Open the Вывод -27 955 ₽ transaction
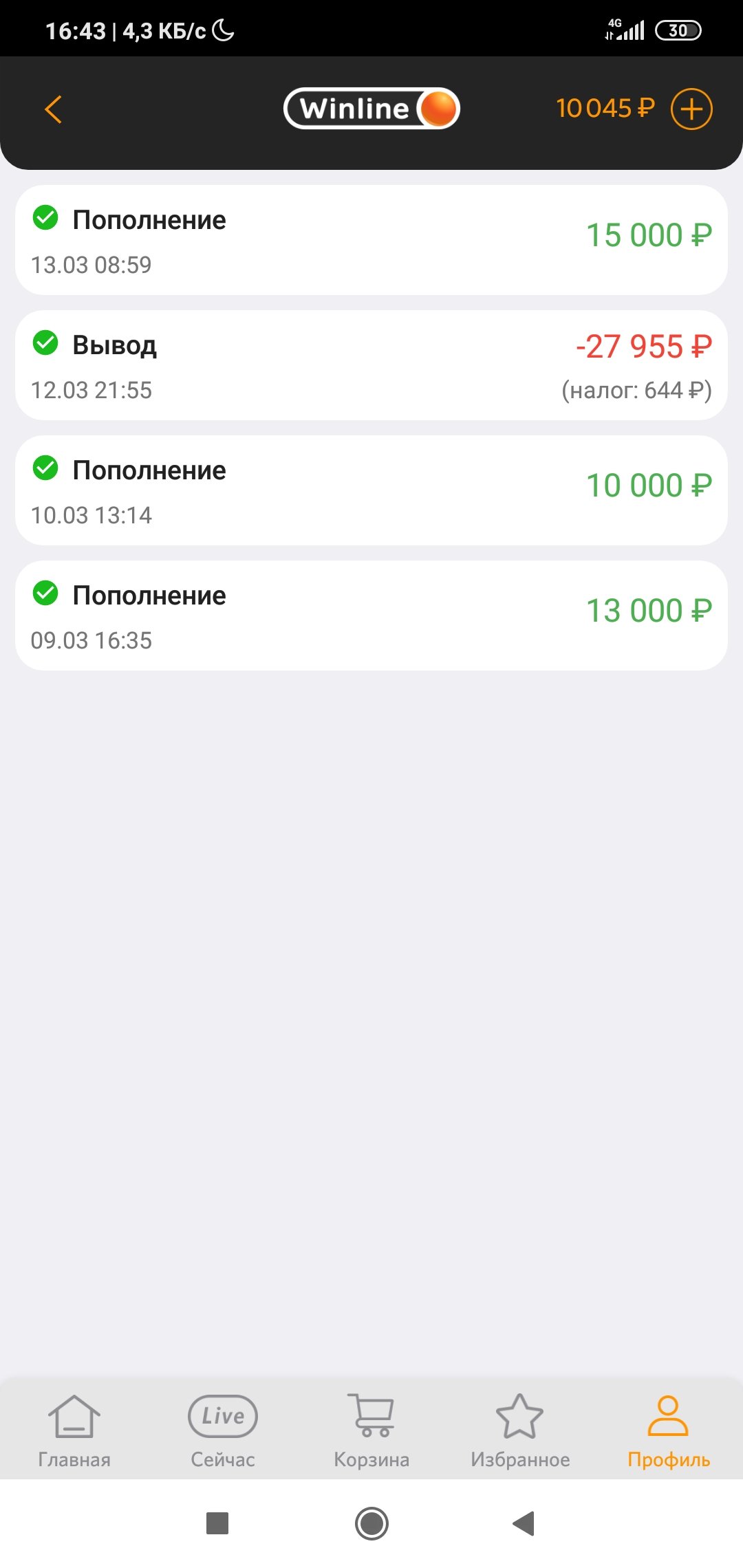 pos(371,365)
